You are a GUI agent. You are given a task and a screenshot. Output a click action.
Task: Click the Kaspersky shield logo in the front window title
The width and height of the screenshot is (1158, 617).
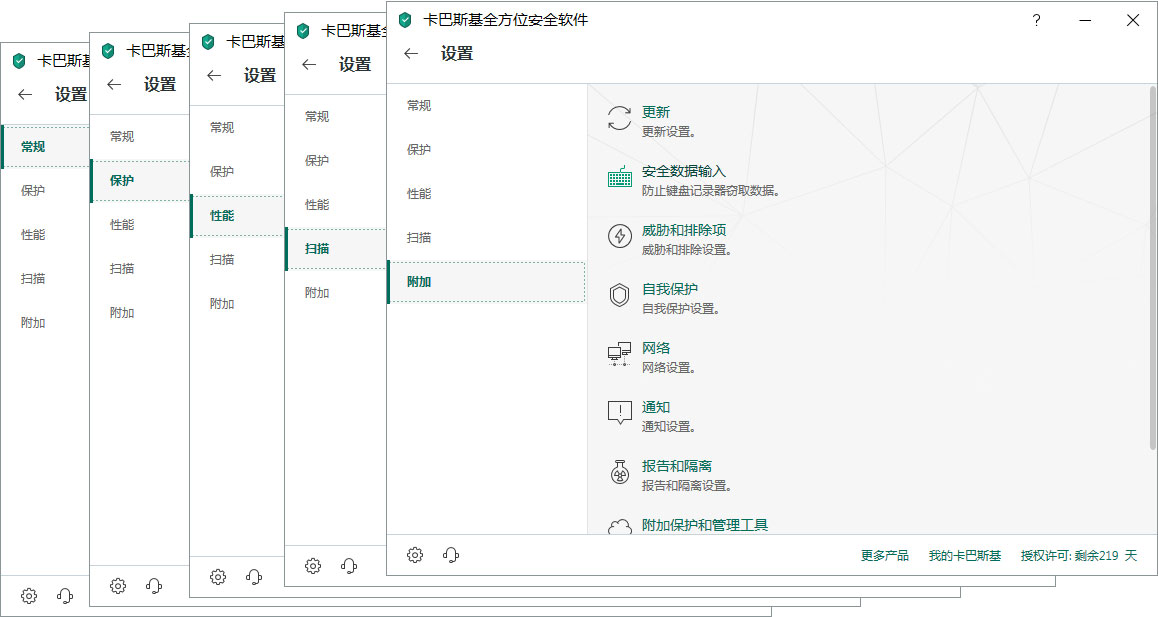405,20
